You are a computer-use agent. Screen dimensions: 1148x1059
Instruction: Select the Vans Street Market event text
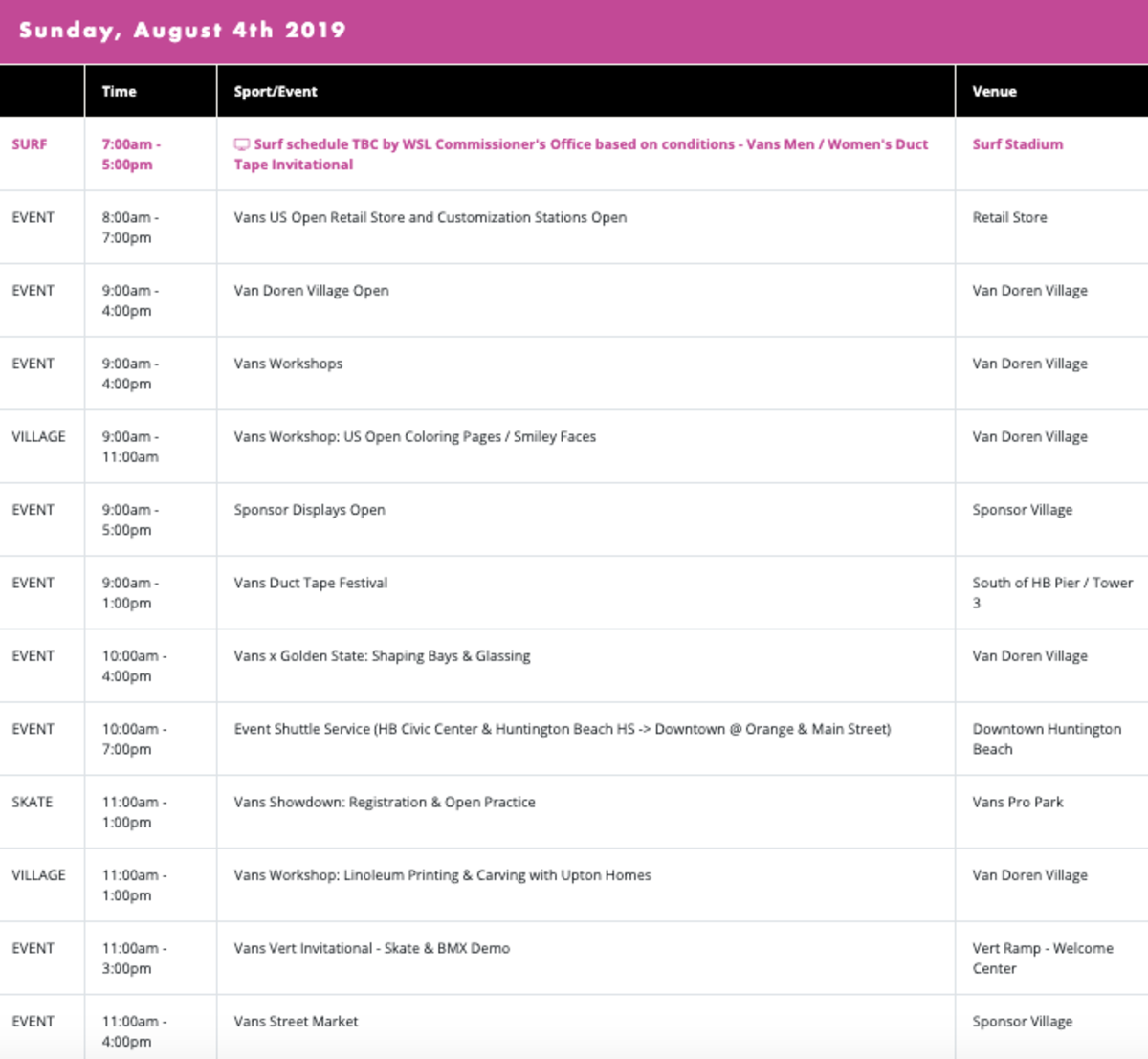pos(297,1022)
